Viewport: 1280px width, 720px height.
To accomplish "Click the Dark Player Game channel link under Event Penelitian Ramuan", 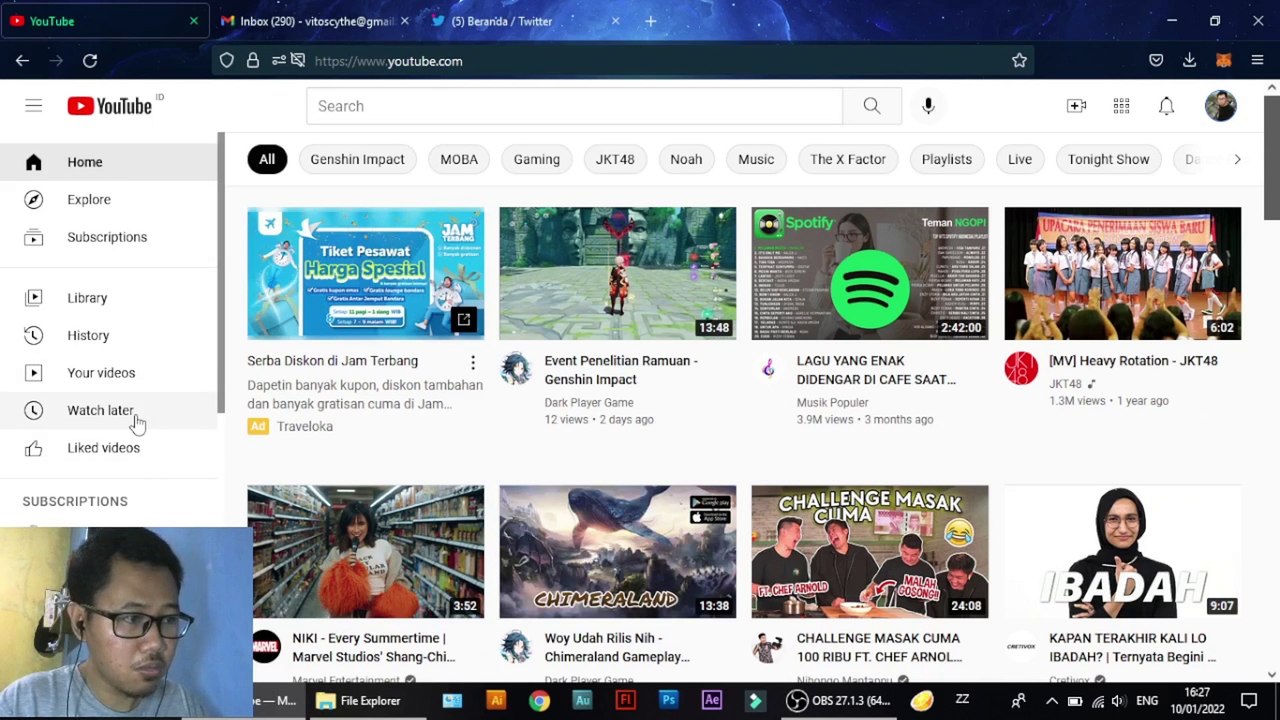I will 588,403.
